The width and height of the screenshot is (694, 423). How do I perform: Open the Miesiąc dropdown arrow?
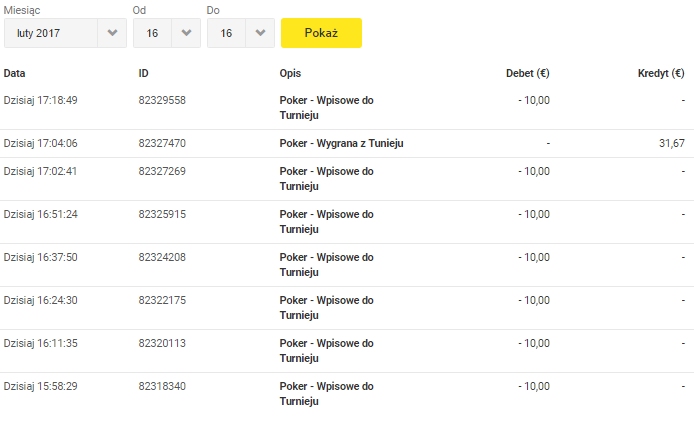[112, 33]
